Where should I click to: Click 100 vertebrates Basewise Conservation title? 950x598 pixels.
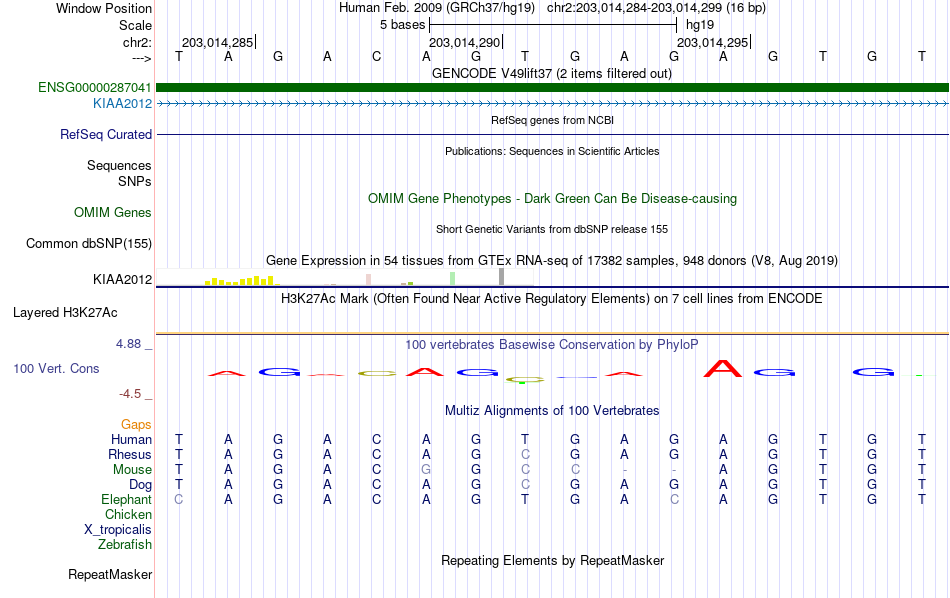click(x=552, y=345)
